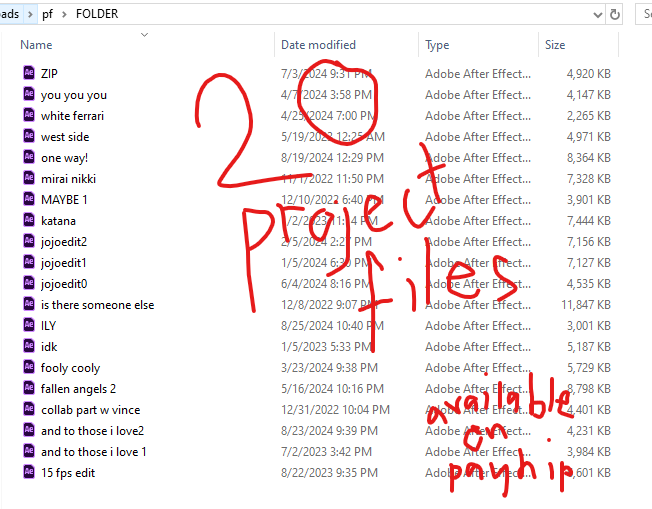This screenshot has width=652, height=509.
Task: Click the fooly cooly file icon
Action: [29, 367]
